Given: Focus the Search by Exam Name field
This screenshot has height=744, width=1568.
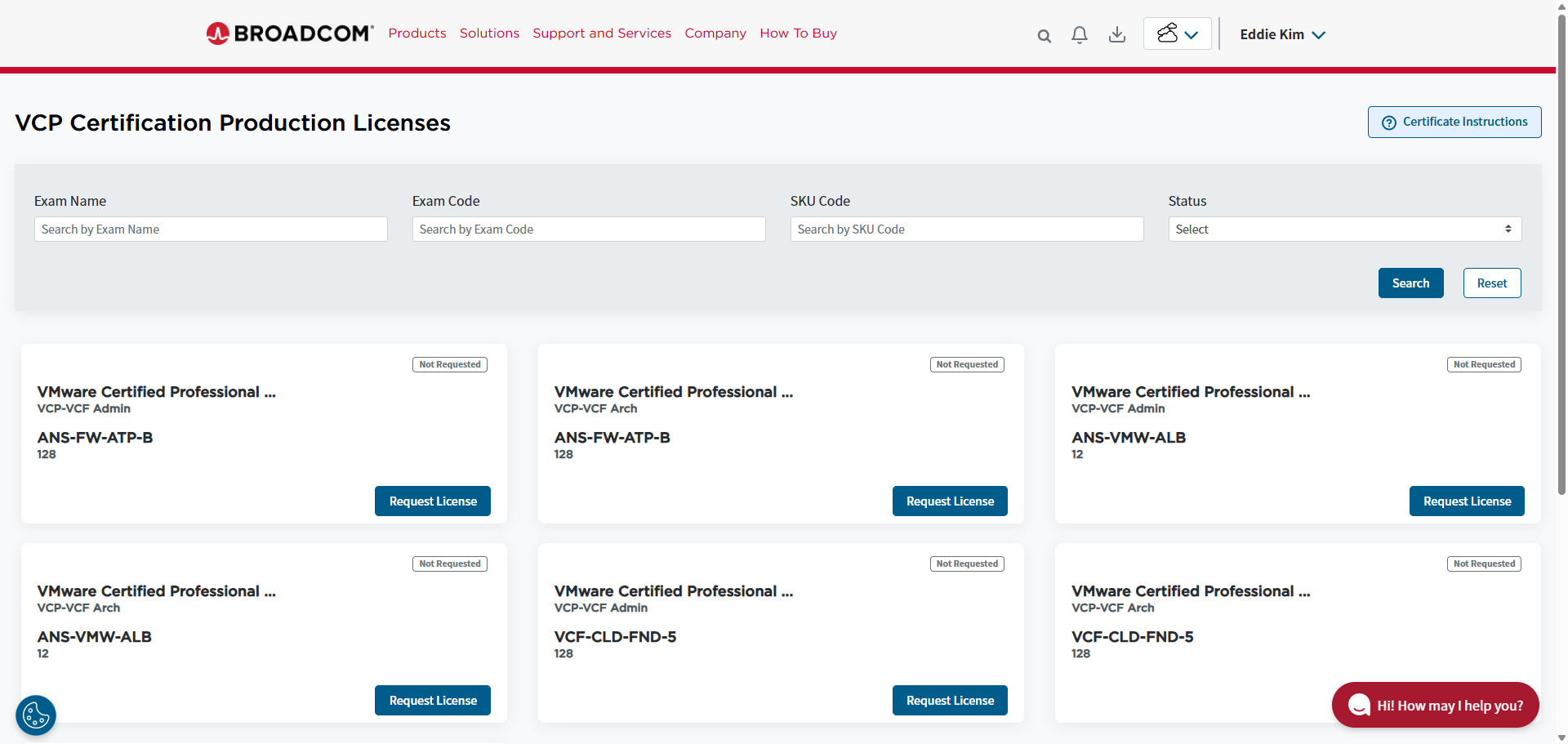Looking at the screenshot, I should click(x=211, y=229).
